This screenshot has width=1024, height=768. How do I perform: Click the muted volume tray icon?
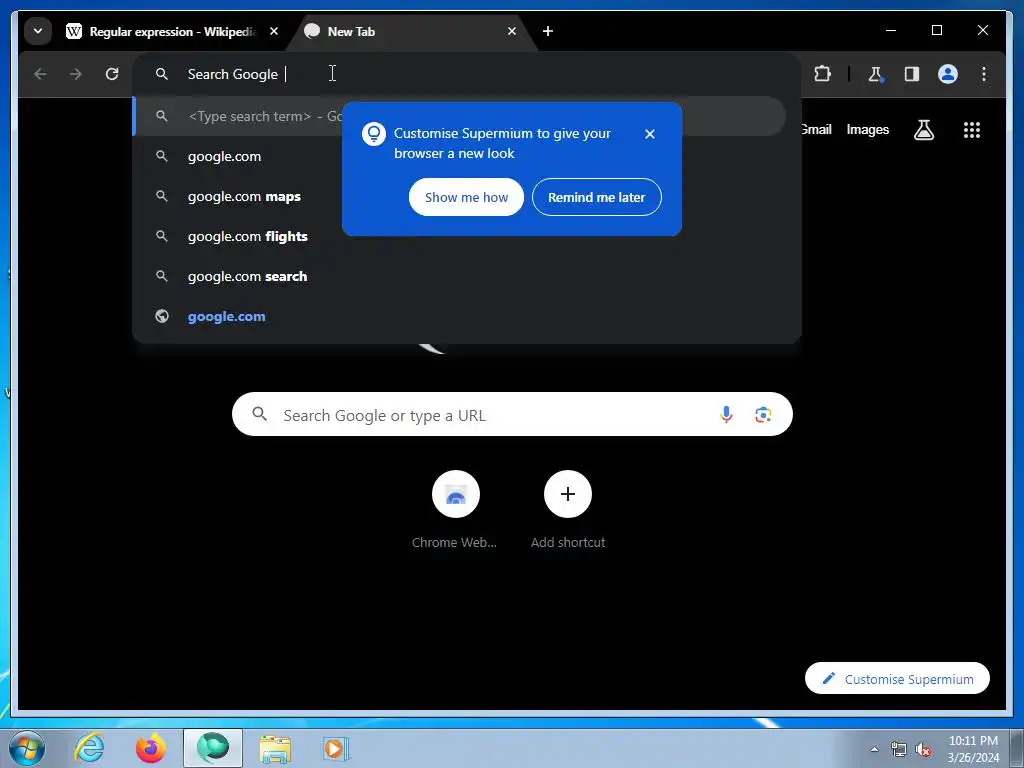point(923,749)
